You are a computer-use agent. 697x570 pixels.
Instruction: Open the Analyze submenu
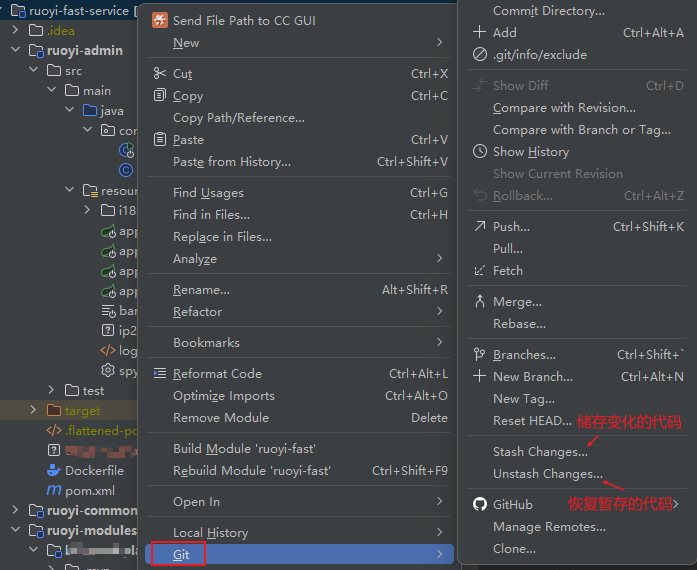point(299,258)
